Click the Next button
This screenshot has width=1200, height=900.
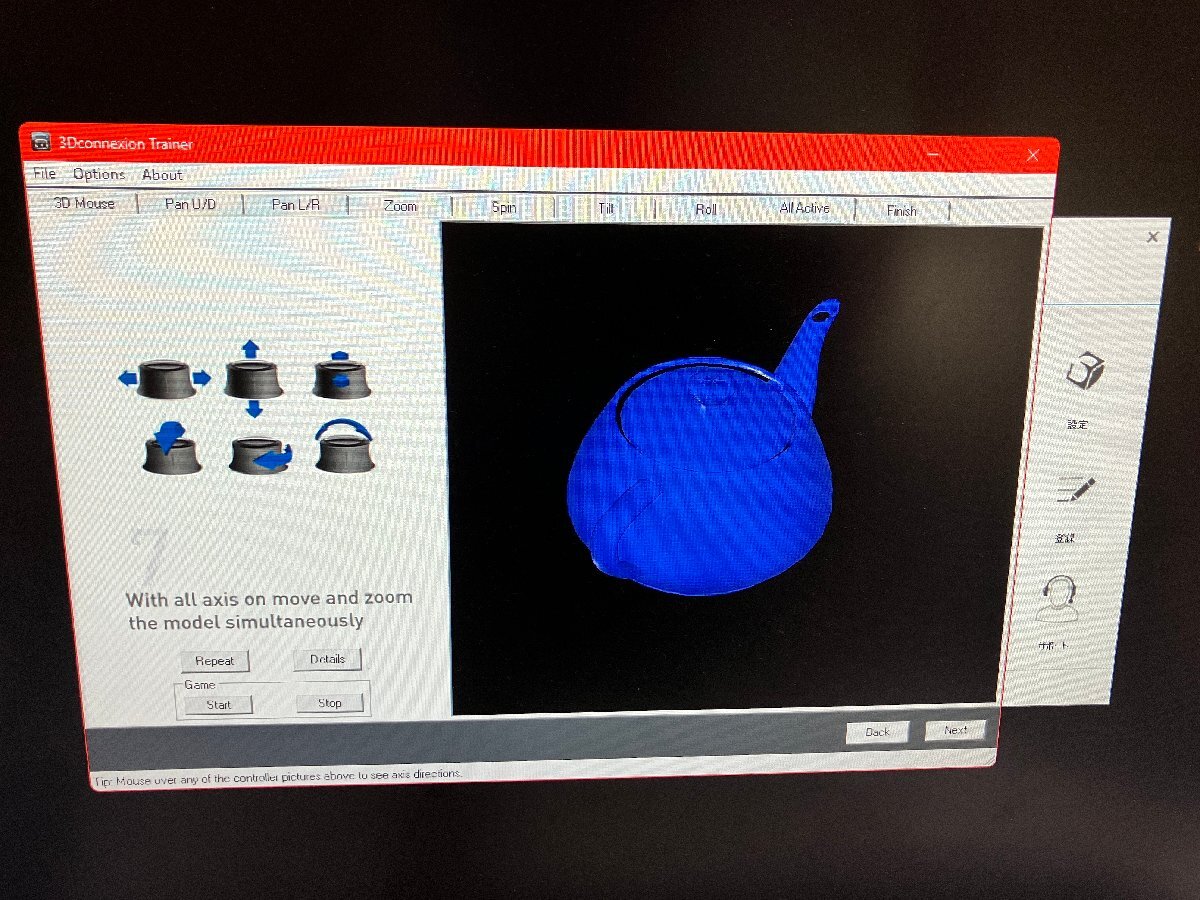pyautogui.click(x=955, y=730)
